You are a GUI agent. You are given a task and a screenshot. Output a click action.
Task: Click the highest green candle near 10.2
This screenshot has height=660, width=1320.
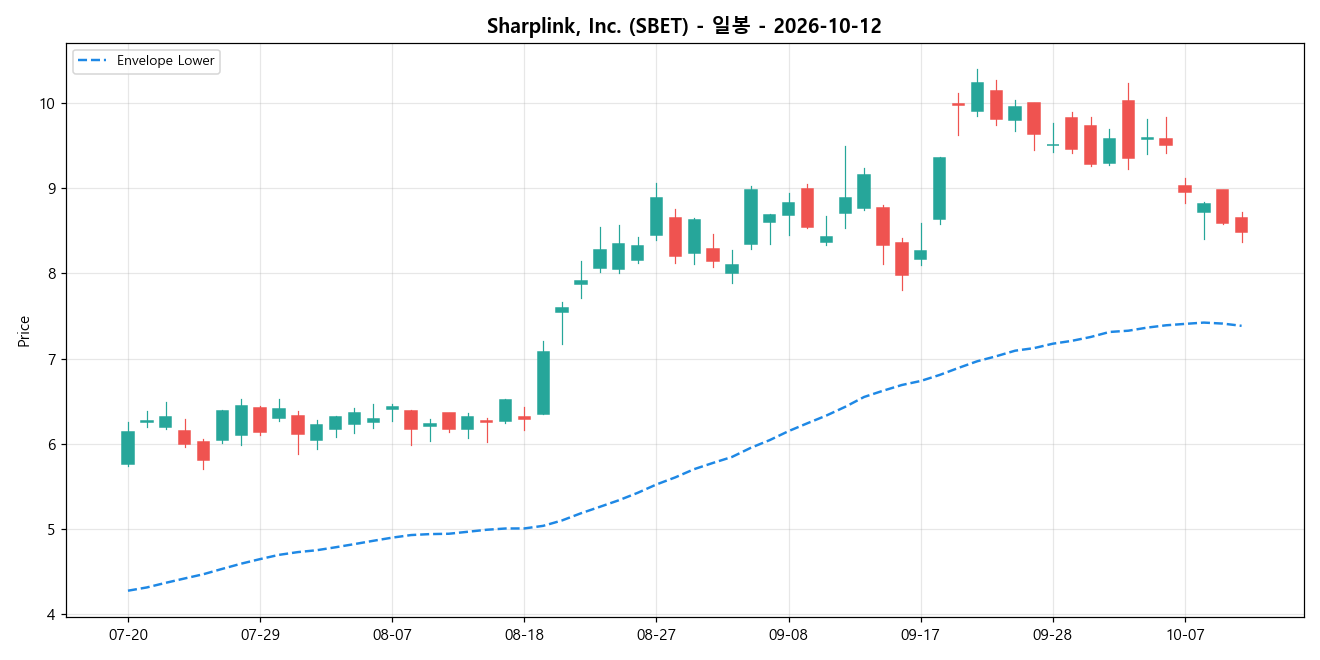(977, 97)
